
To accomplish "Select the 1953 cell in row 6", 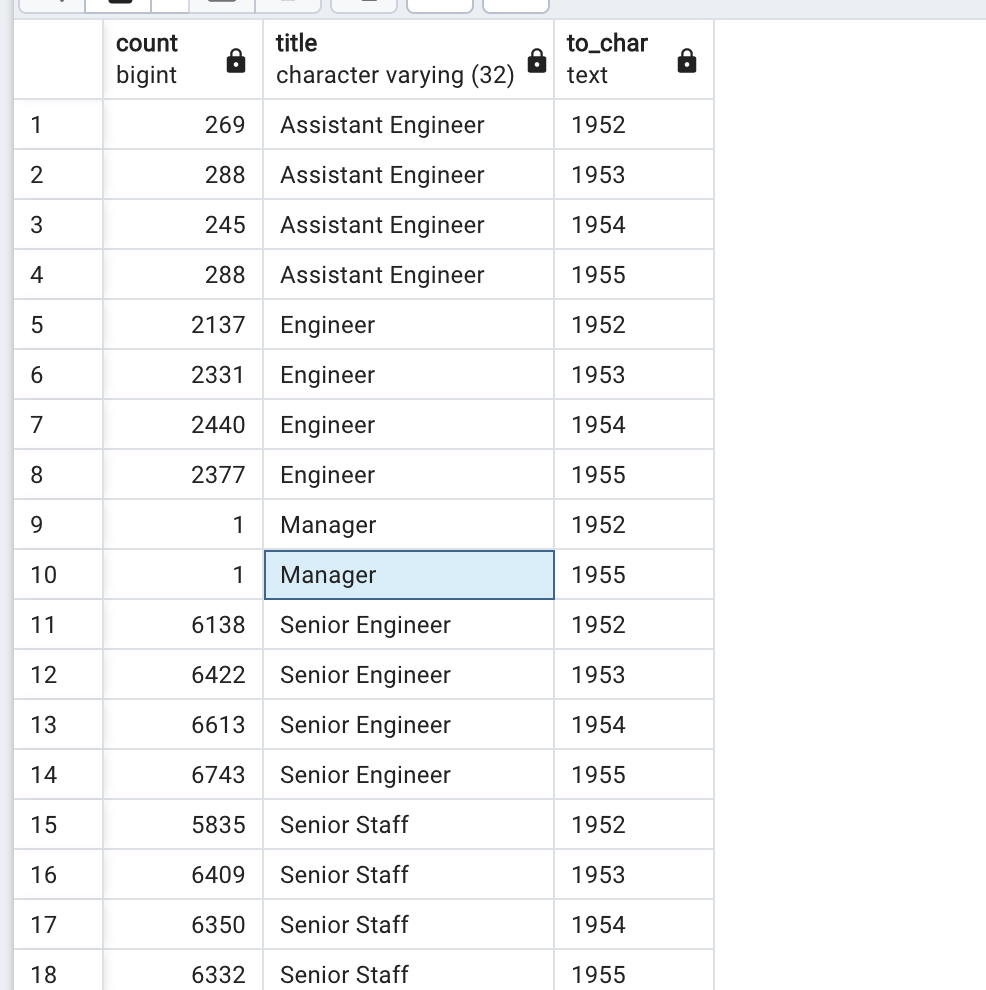I will [x=634, y=374].
